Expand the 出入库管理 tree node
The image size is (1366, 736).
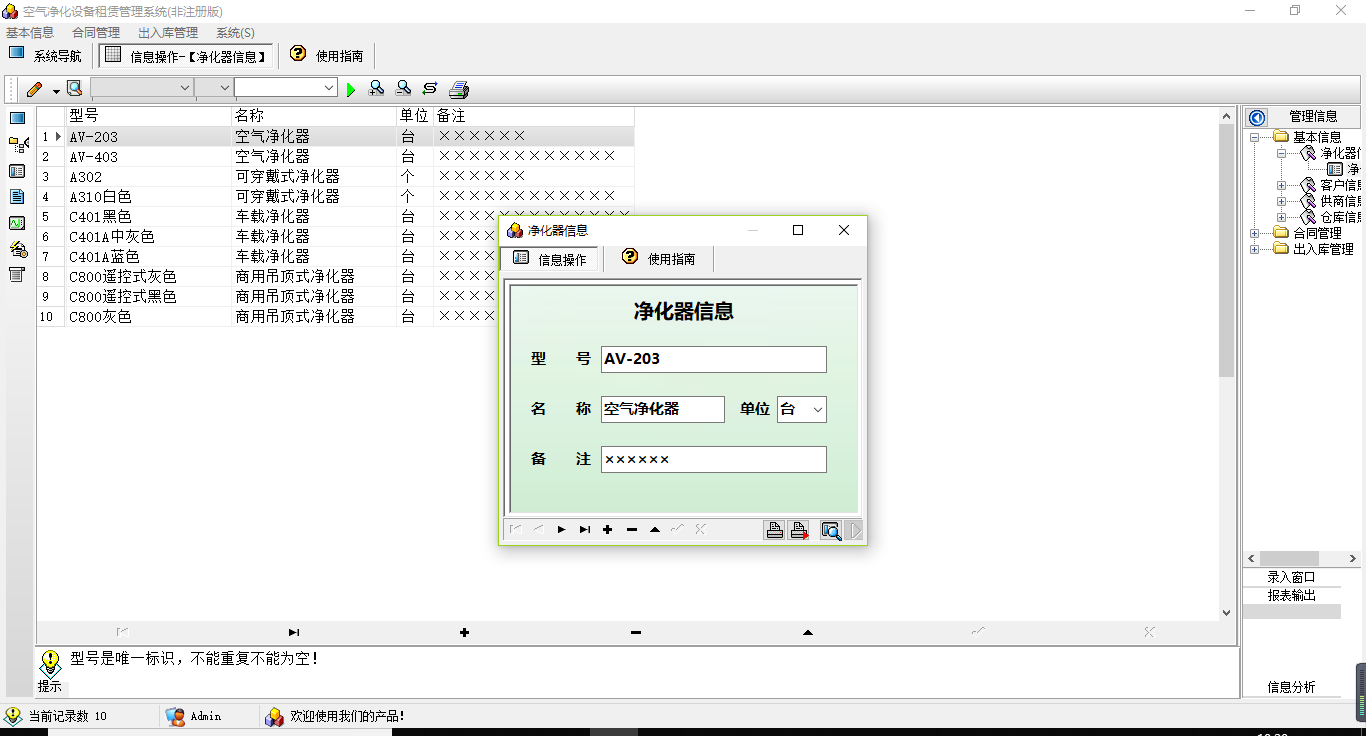pyautogui.click(x=1255, y=250)
